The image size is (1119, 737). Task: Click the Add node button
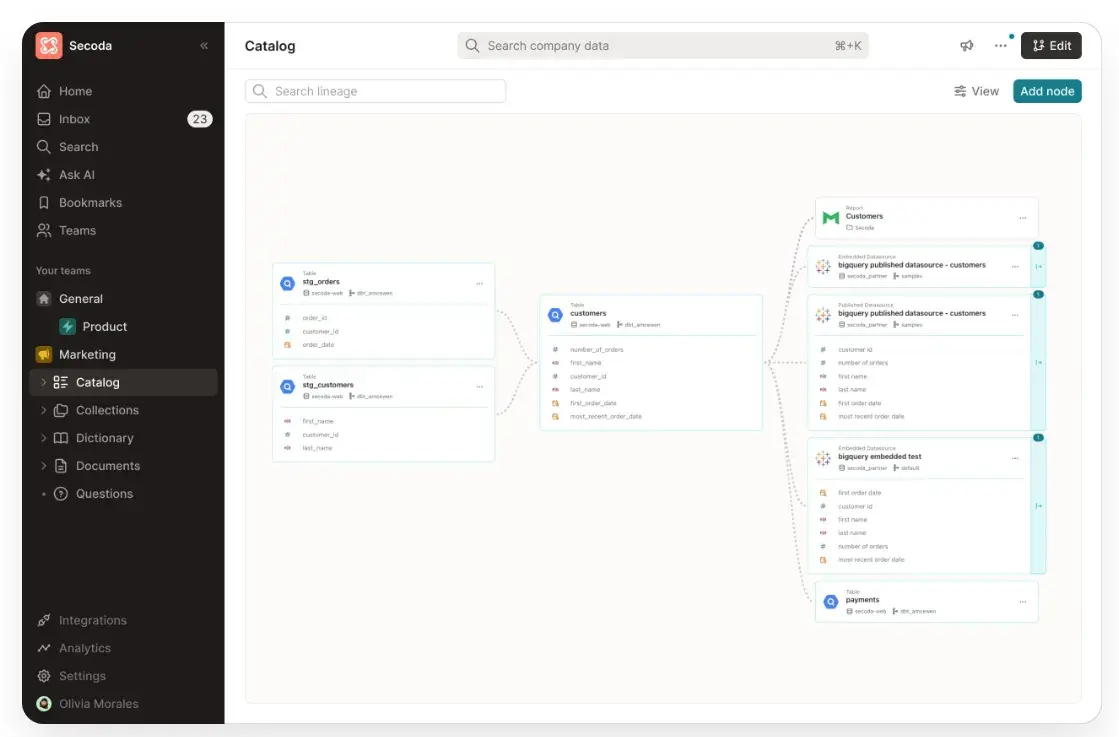pos(1047,91)
